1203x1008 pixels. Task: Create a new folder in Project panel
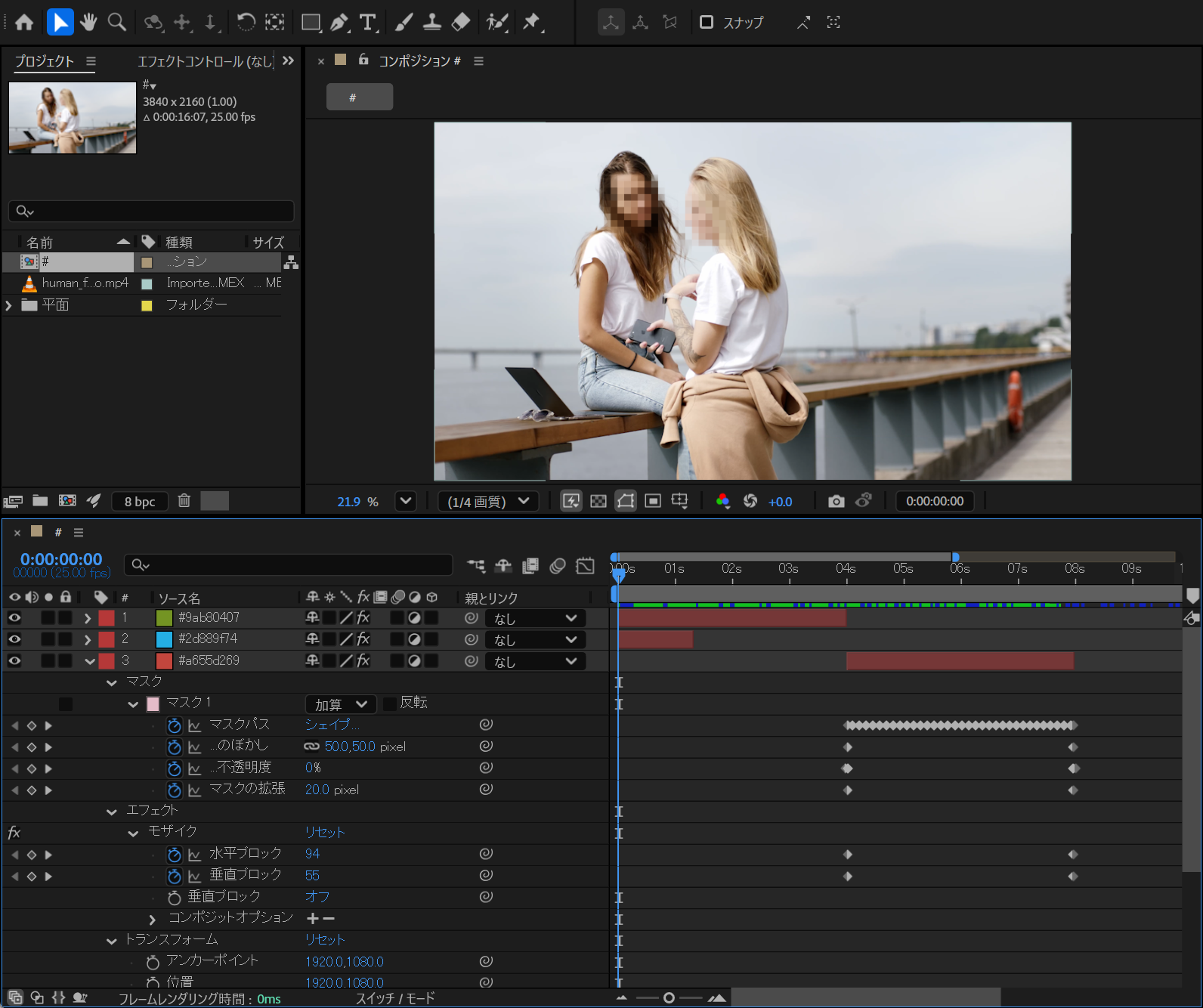point(40,501)
